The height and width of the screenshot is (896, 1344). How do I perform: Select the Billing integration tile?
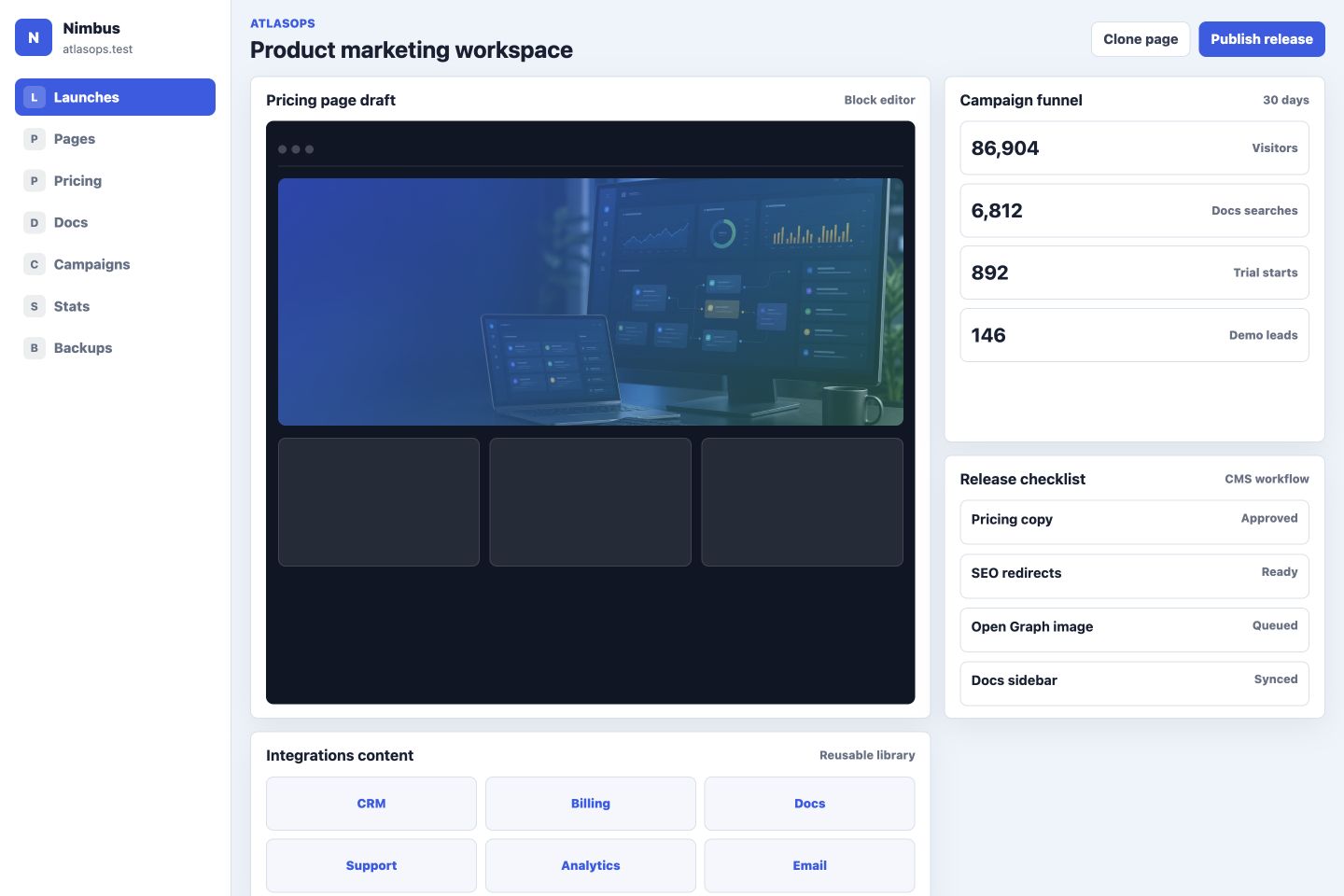(591, 804)
